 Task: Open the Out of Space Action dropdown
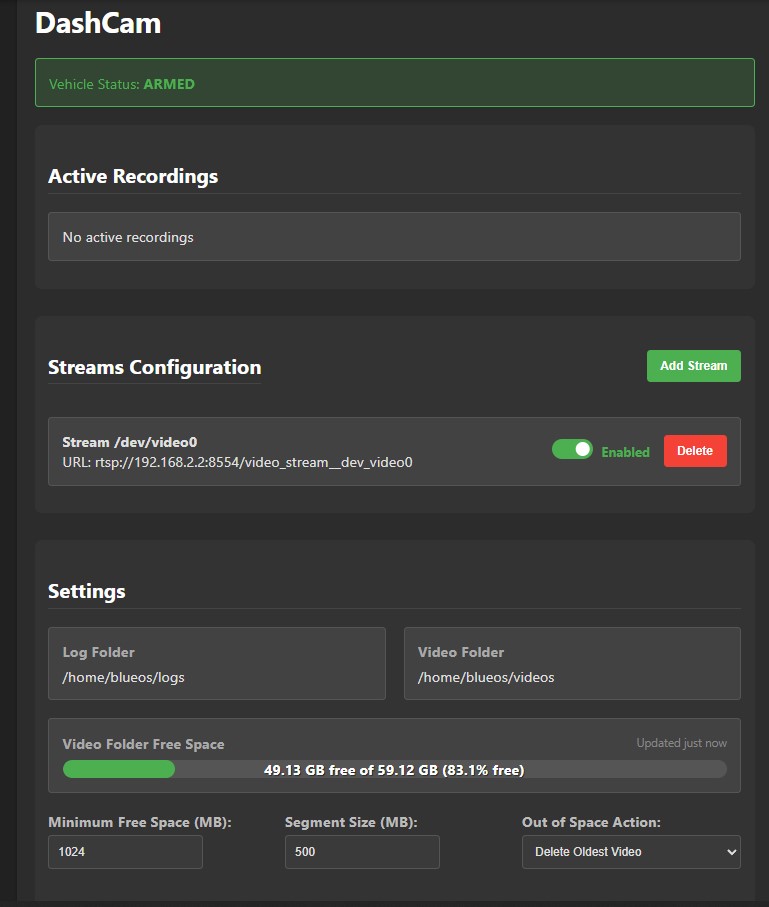631,851
